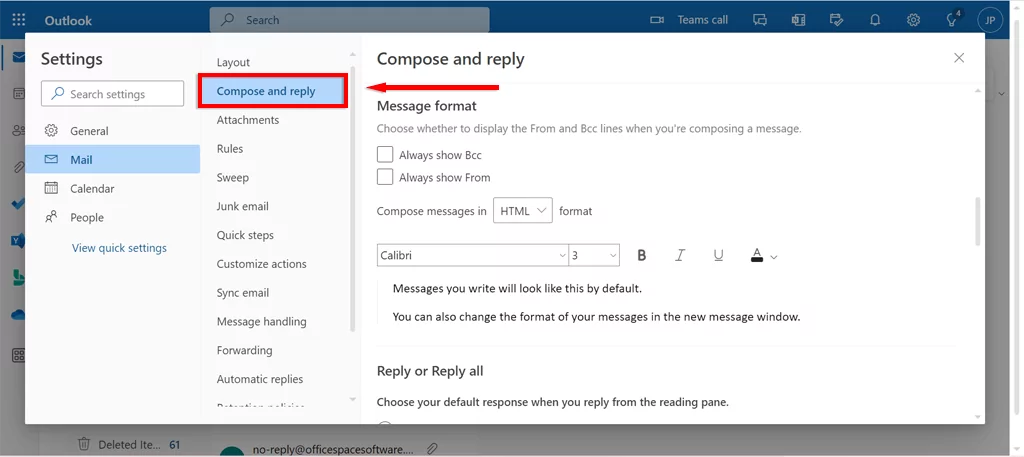Enable Always show From checkbox
The width and height of the screenshot is (1024, 457).
point(385,177)
